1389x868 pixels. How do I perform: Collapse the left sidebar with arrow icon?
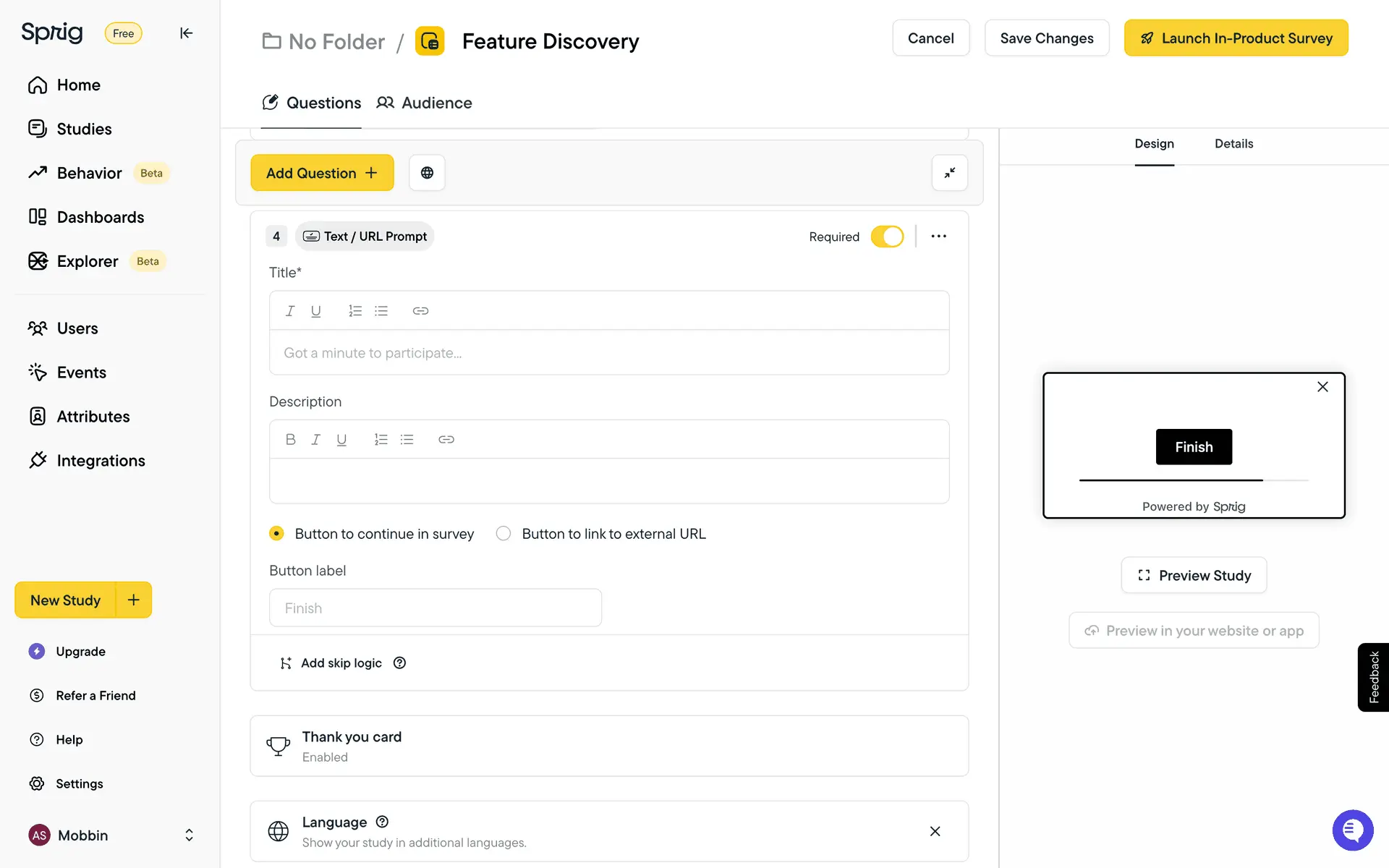point(186,33)
